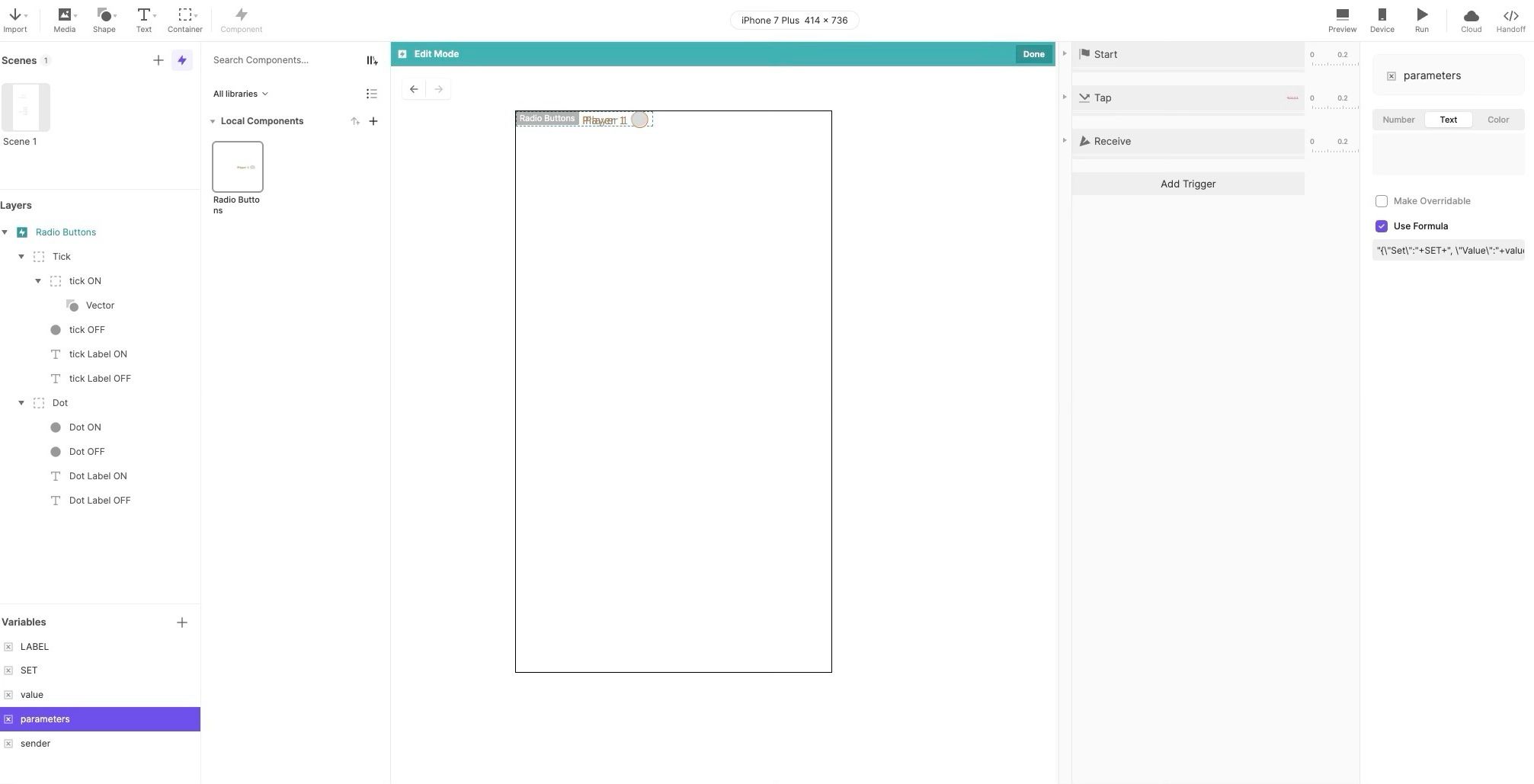Open Cloud sharing options
This screenshot has width=1534, height=784.
1471,19
